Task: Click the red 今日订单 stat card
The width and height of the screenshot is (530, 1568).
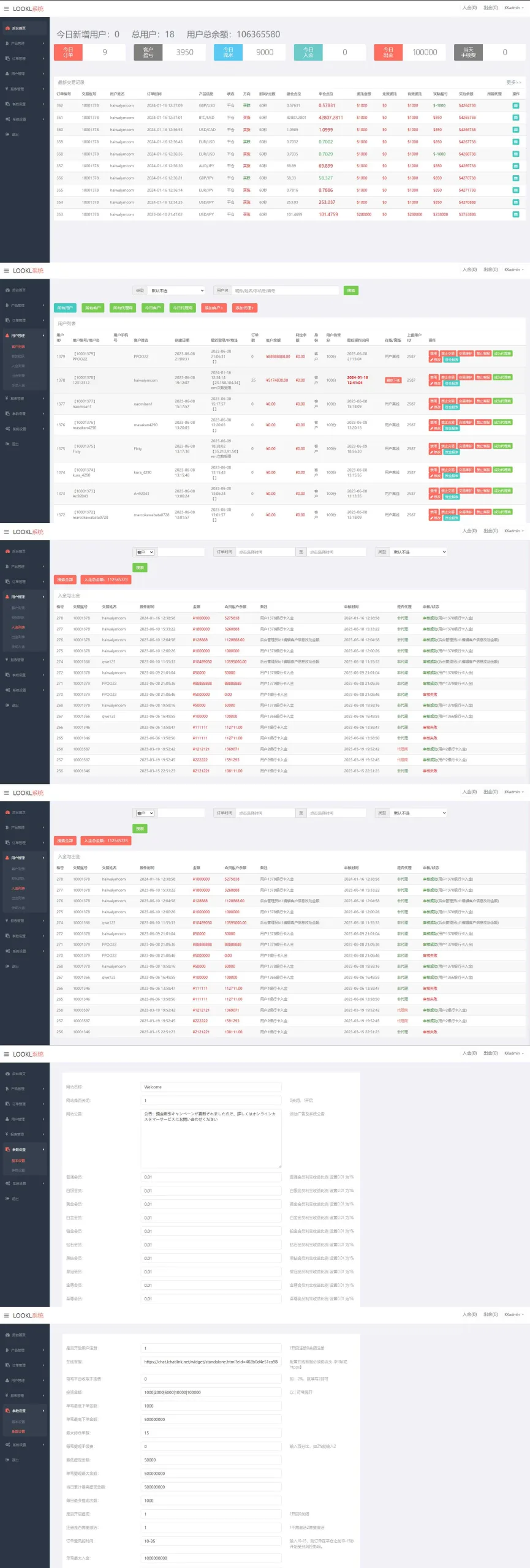Action: pyautogui.click(x=68, y=52)
